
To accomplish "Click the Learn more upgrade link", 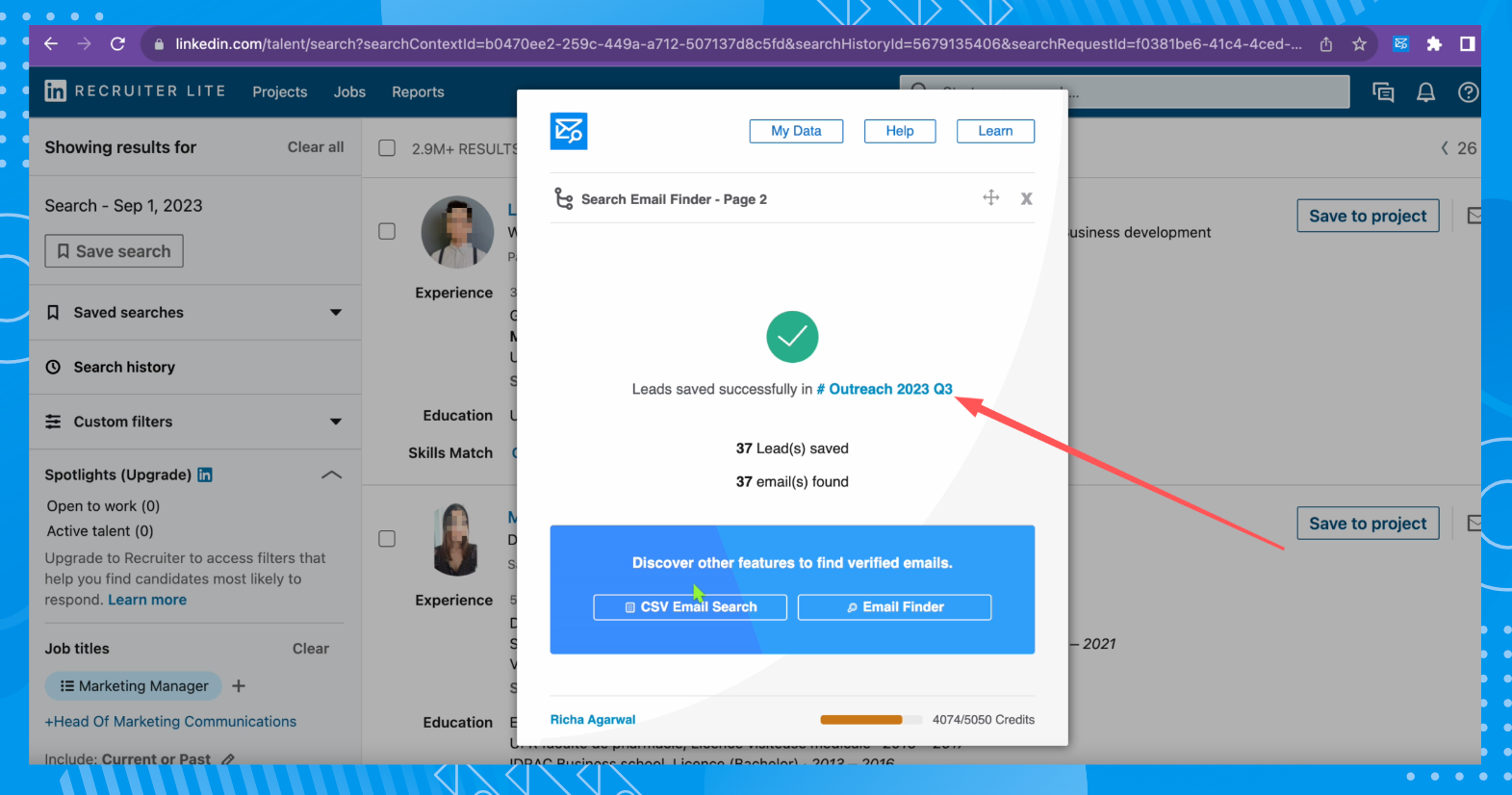I will (x=147, y=600).
